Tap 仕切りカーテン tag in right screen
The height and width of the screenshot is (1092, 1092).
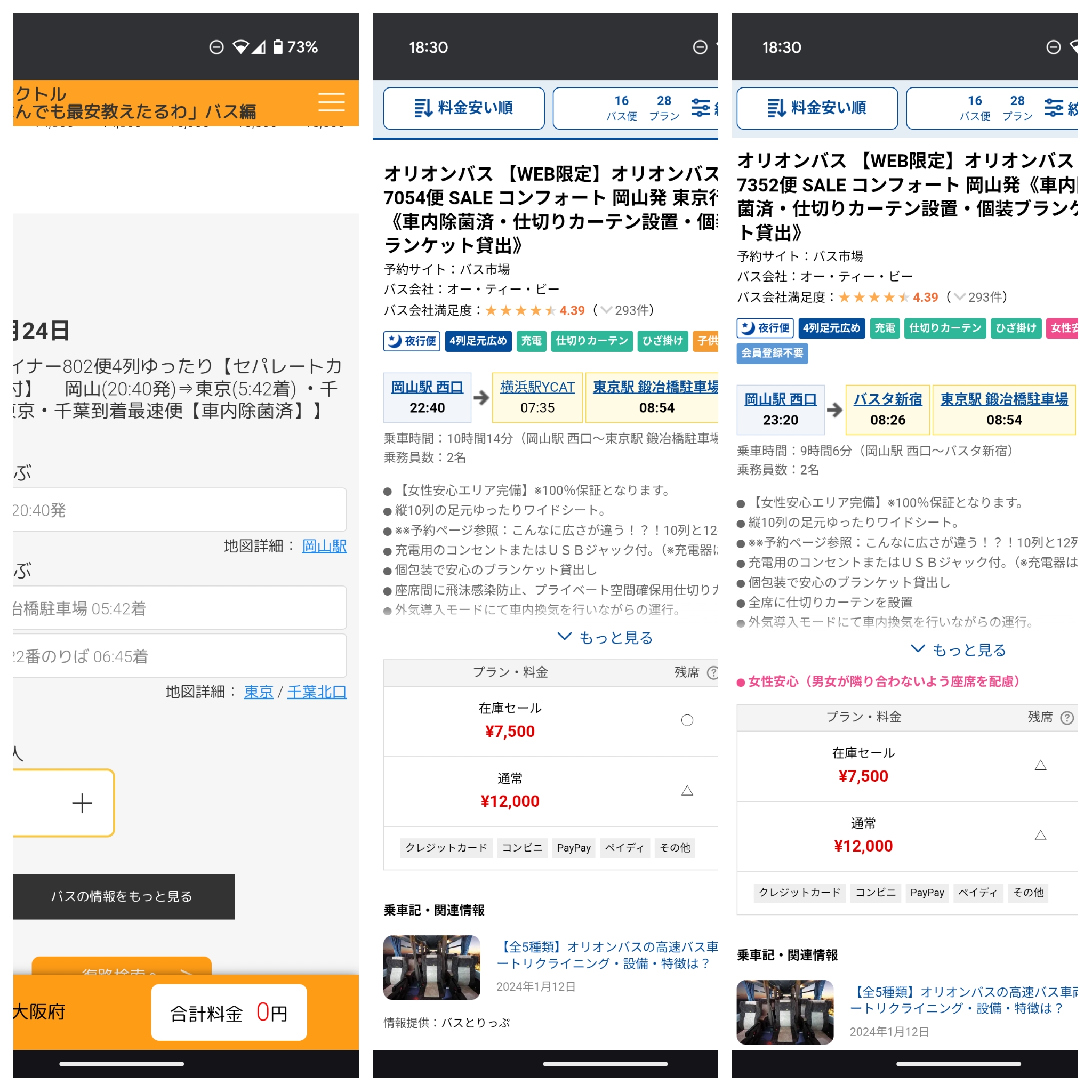pos(945,328)
